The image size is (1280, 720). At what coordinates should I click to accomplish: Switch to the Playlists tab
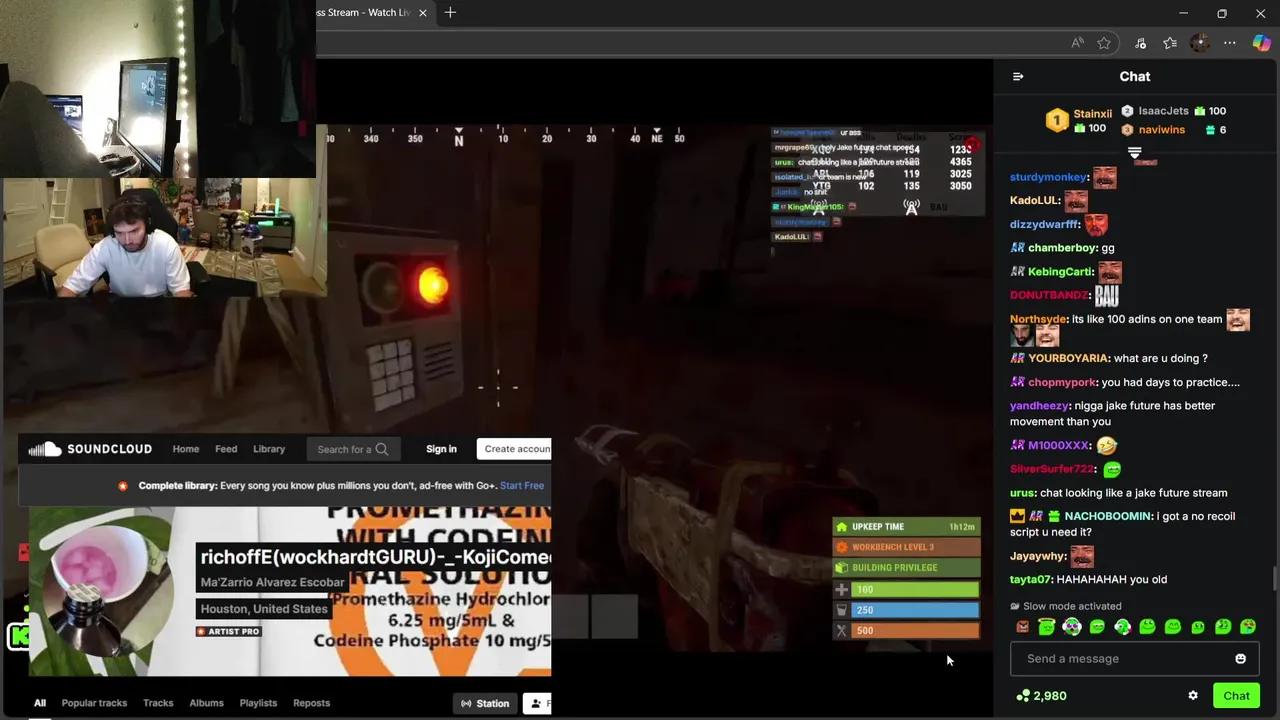coord(258,703)
